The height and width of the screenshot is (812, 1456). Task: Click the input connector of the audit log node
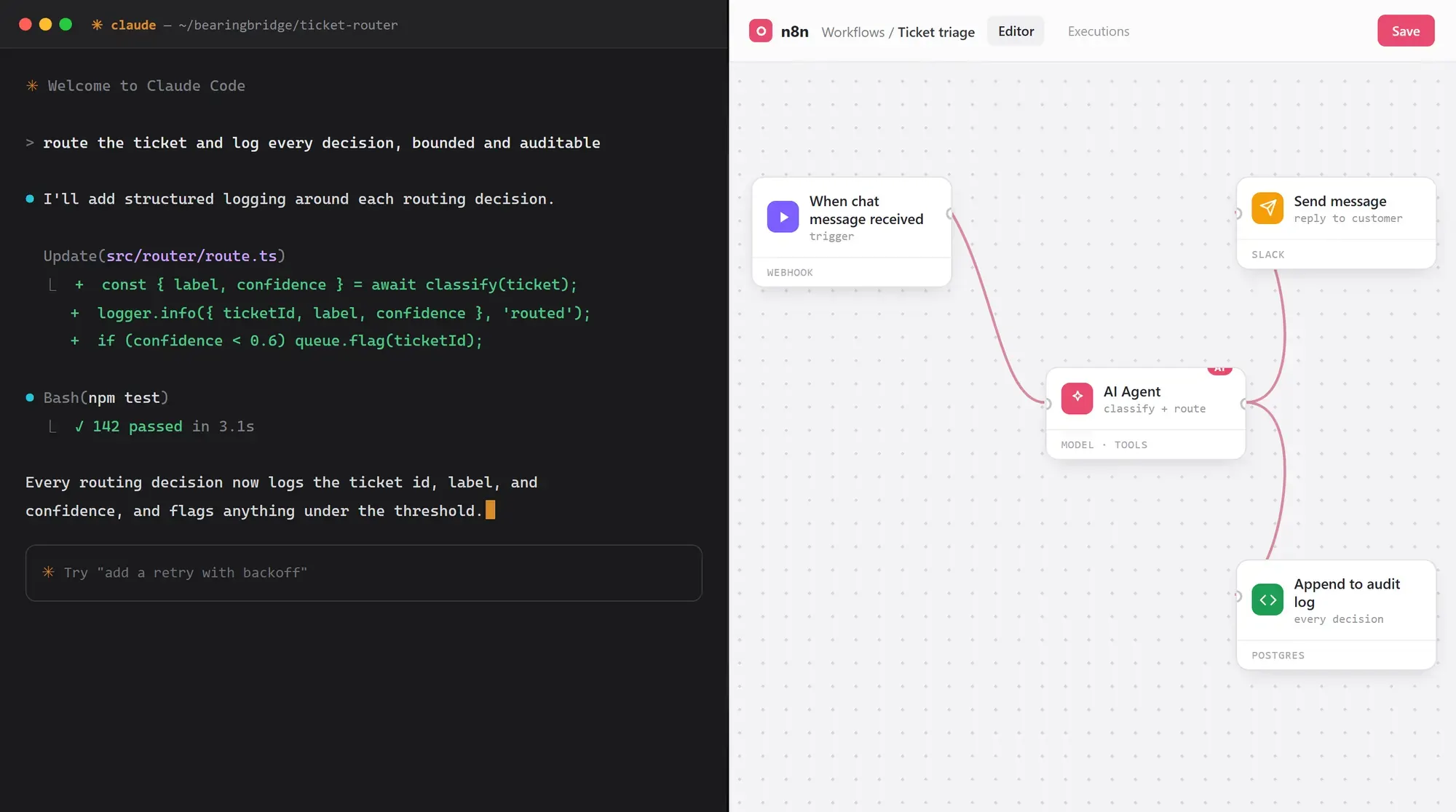[x=1238, y=596]
